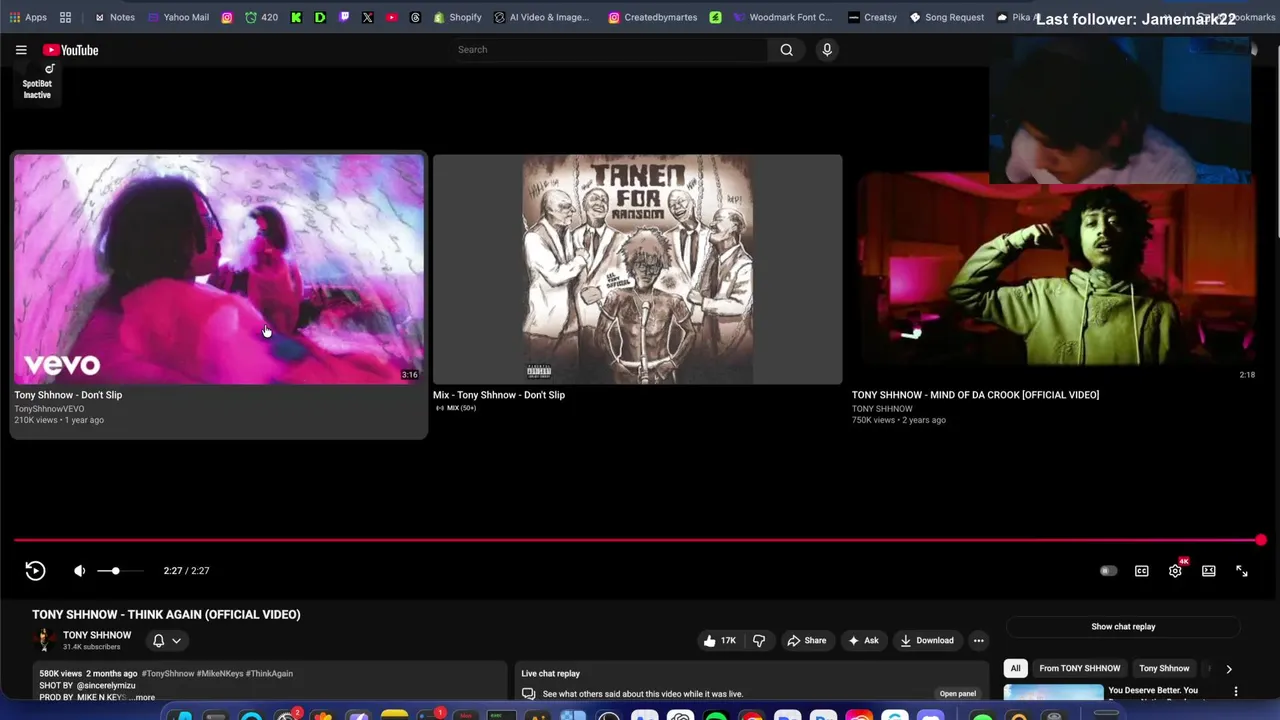Select From TONY SHHNOW filter chip
Image resolution: width=1280 pixels, height=720 pixels.
(x=1079, y=668)
